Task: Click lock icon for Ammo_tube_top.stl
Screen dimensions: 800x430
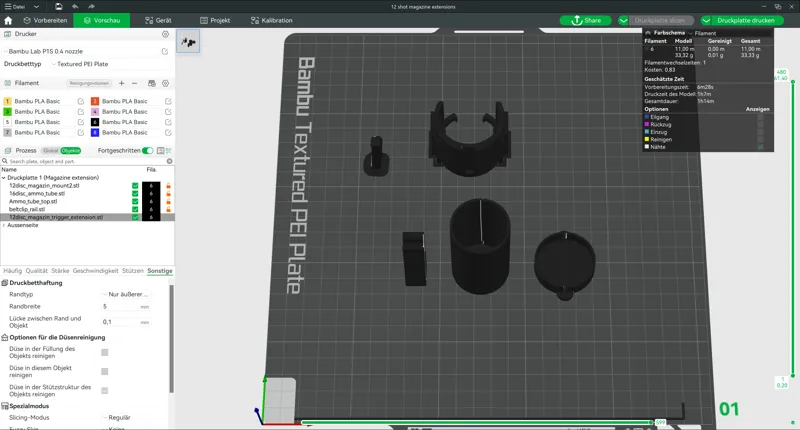Action: (x=168, y=201)
